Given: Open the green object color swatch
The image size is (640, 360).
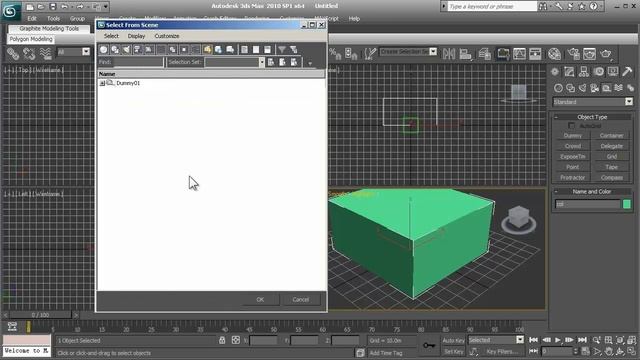Looking at the screenshot, I should tap(627, 204).
